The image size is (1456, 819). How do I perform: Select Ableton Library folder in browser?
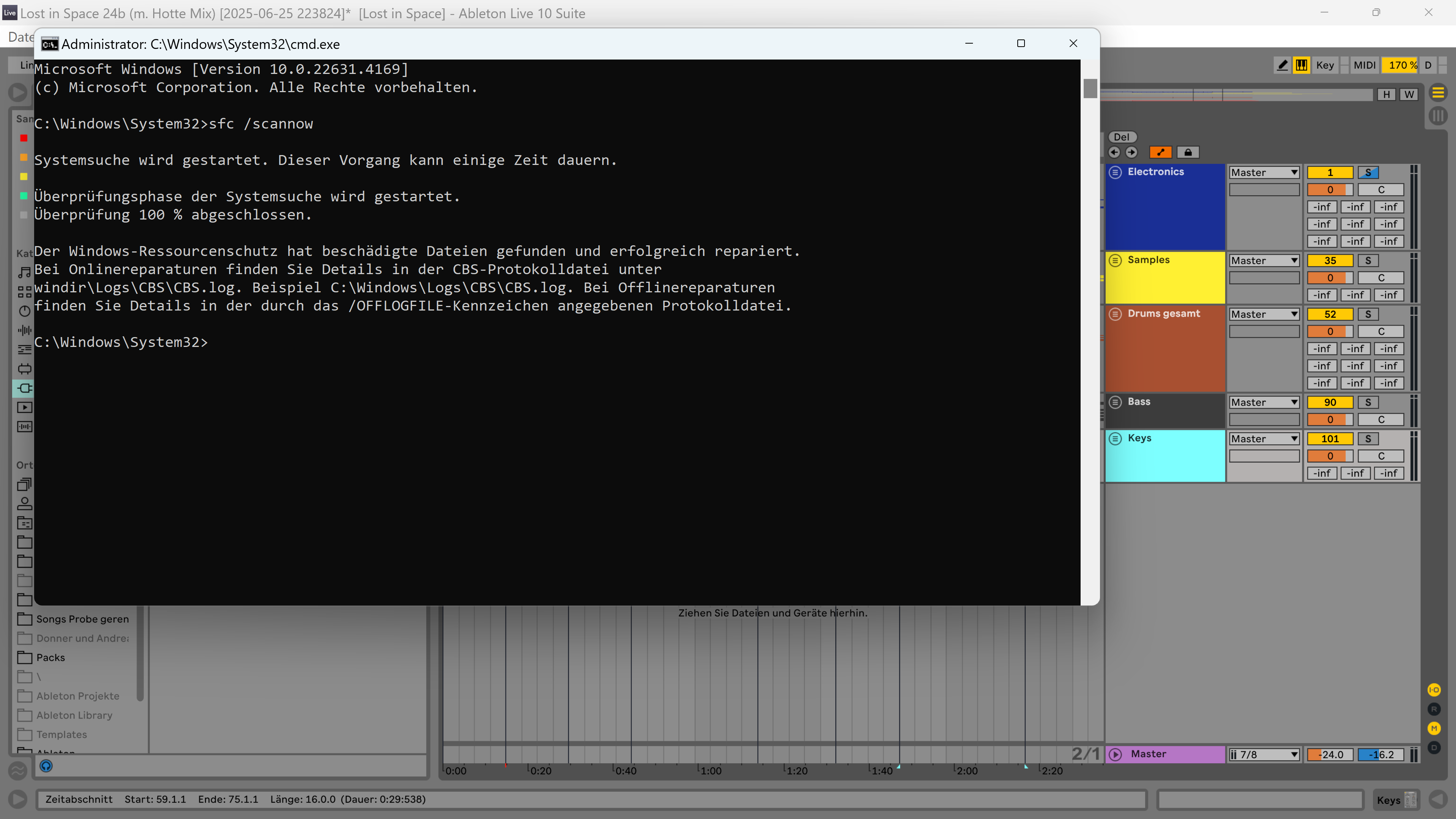click(65, 715)
